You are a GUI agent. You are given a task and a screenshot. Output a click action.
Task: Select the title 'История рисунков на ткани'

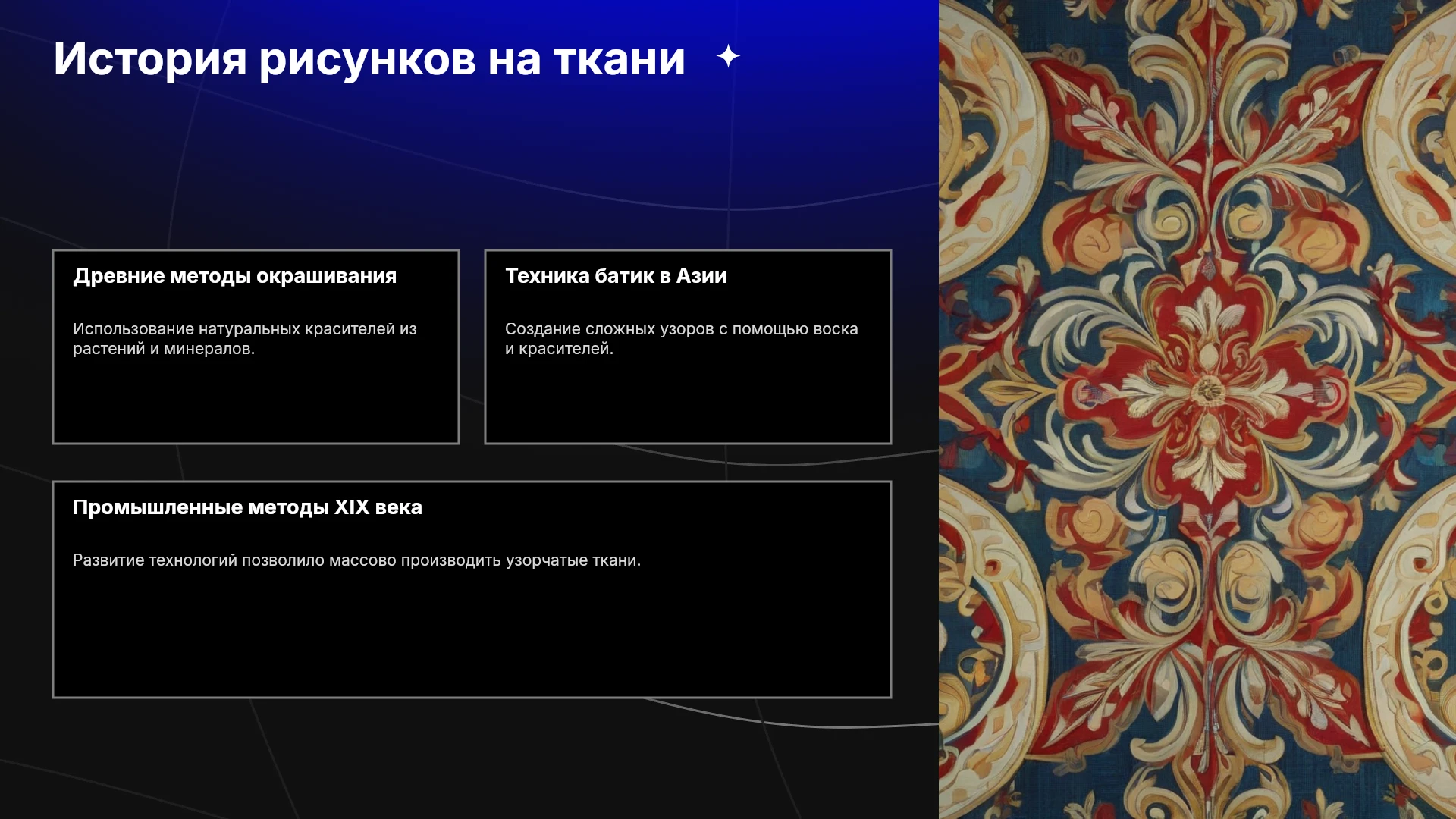(369, 59)
